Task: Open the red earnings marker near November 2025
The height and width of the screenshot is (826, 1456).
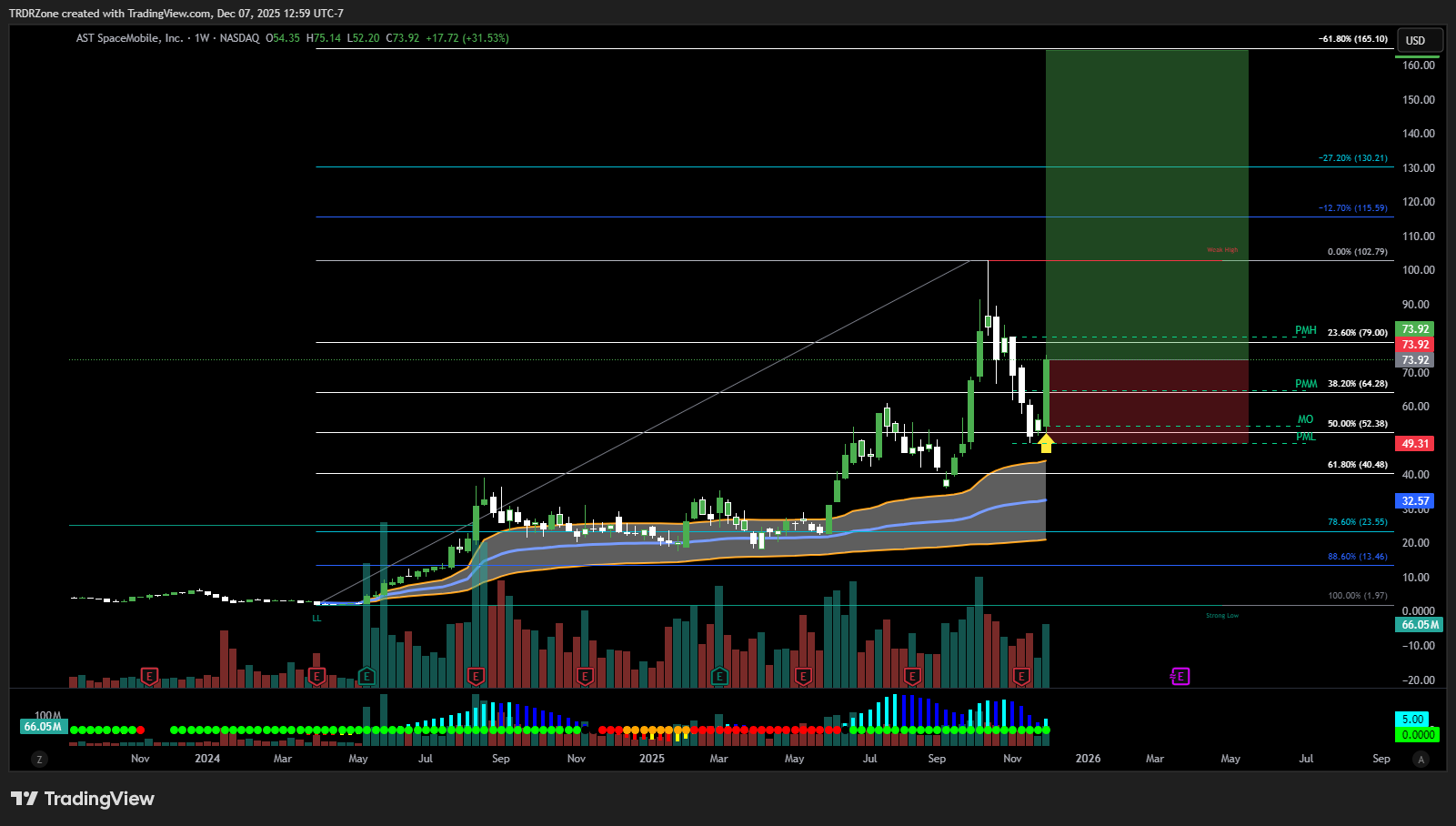Action: (1021, 676)
